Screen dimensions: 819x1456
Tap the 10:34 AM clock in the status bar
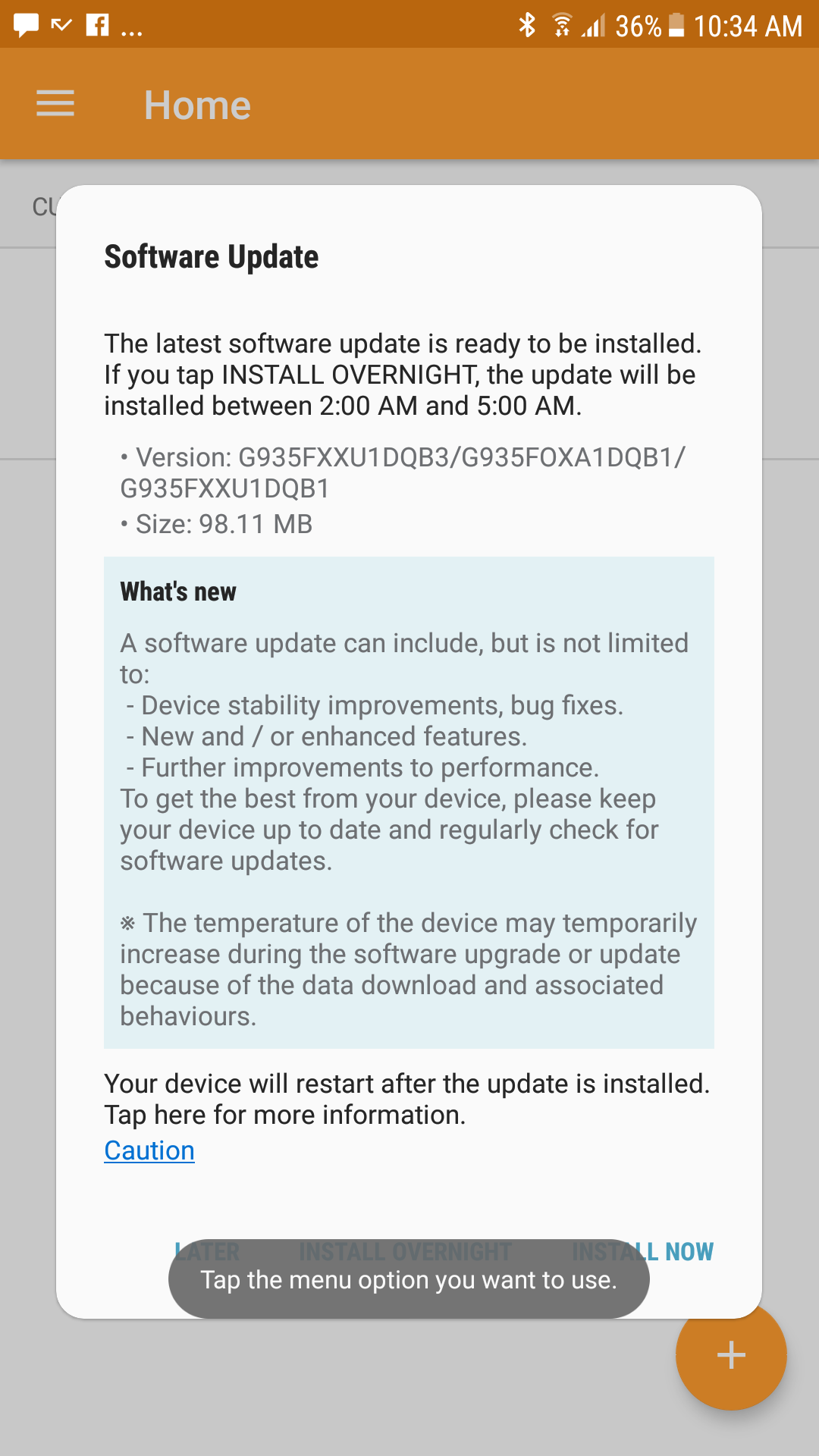pos(748,26)
